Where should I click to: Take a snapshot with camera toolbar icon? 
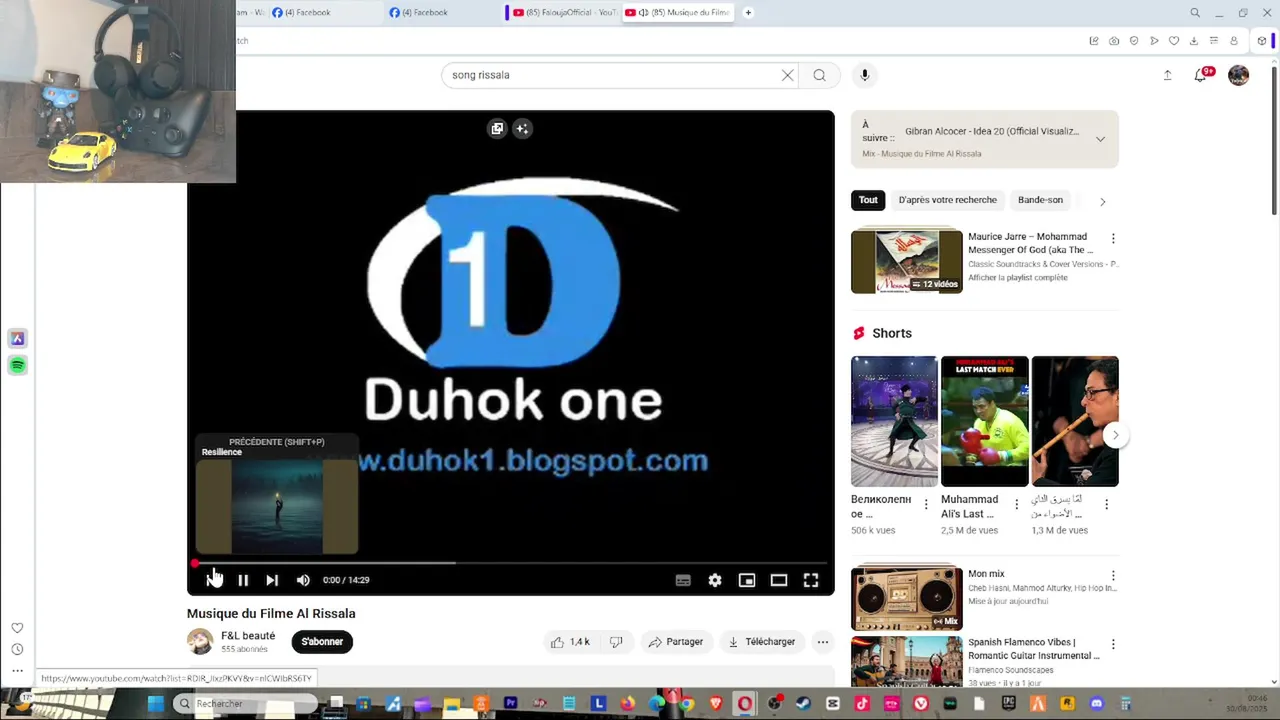click(1114, 41)
